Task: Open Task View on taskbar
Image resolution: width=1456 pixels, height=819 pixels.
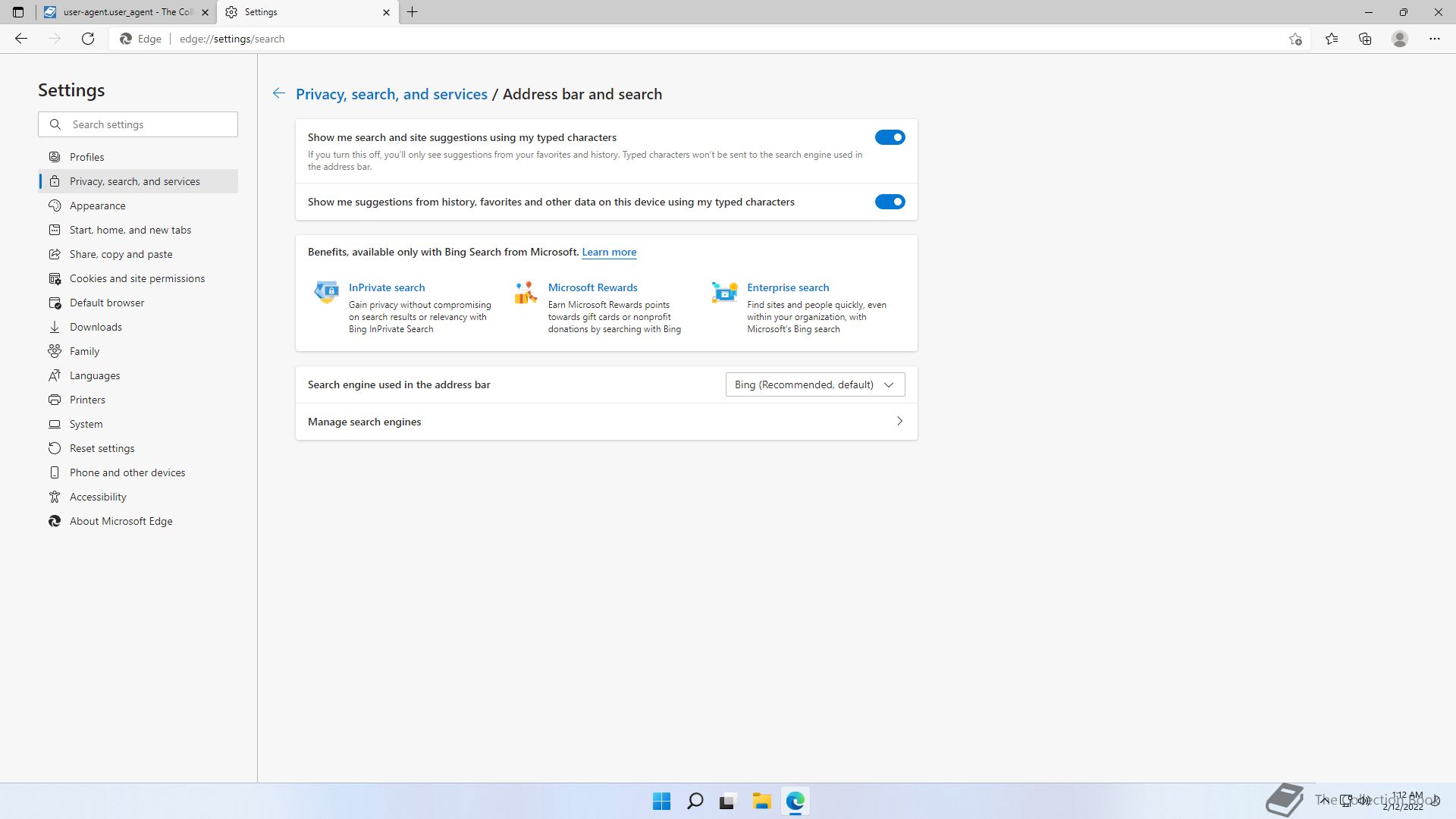Action: [728, 801]
